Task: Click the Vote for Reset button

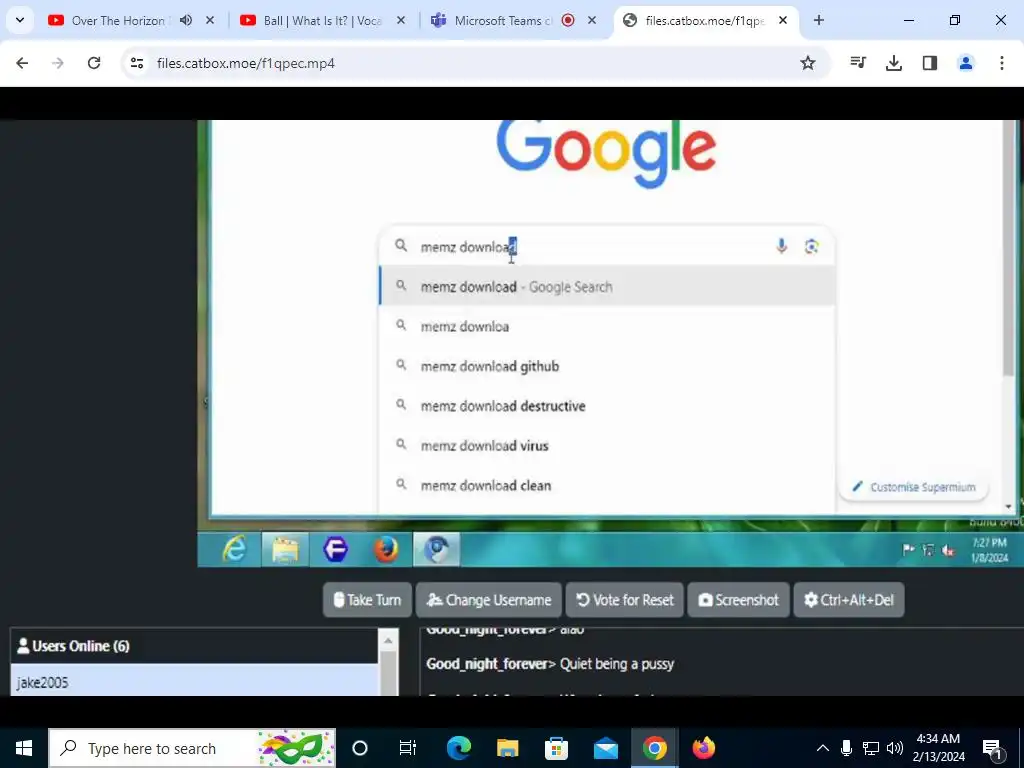Action: point(625,600)
